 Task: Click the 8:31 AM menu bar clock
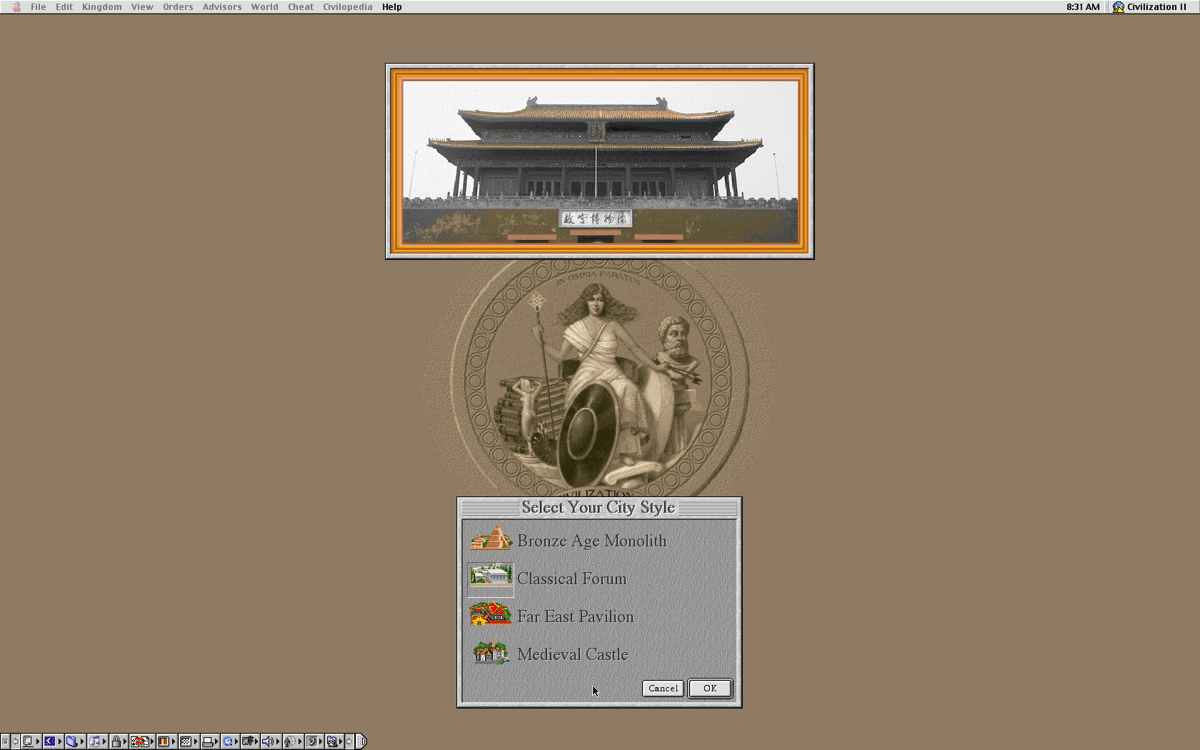tap(1083, 7)
